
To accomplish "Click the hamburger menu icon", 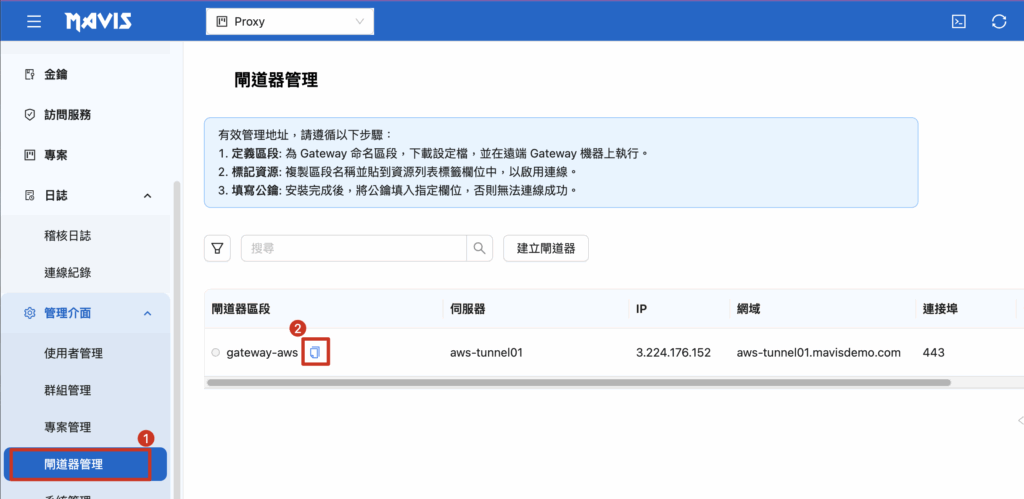I will (34, 21).
